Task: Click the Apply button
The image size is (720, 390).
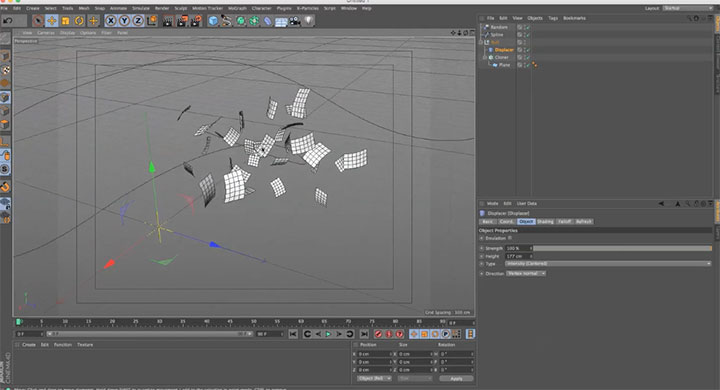Action: [x=456, y=378]
